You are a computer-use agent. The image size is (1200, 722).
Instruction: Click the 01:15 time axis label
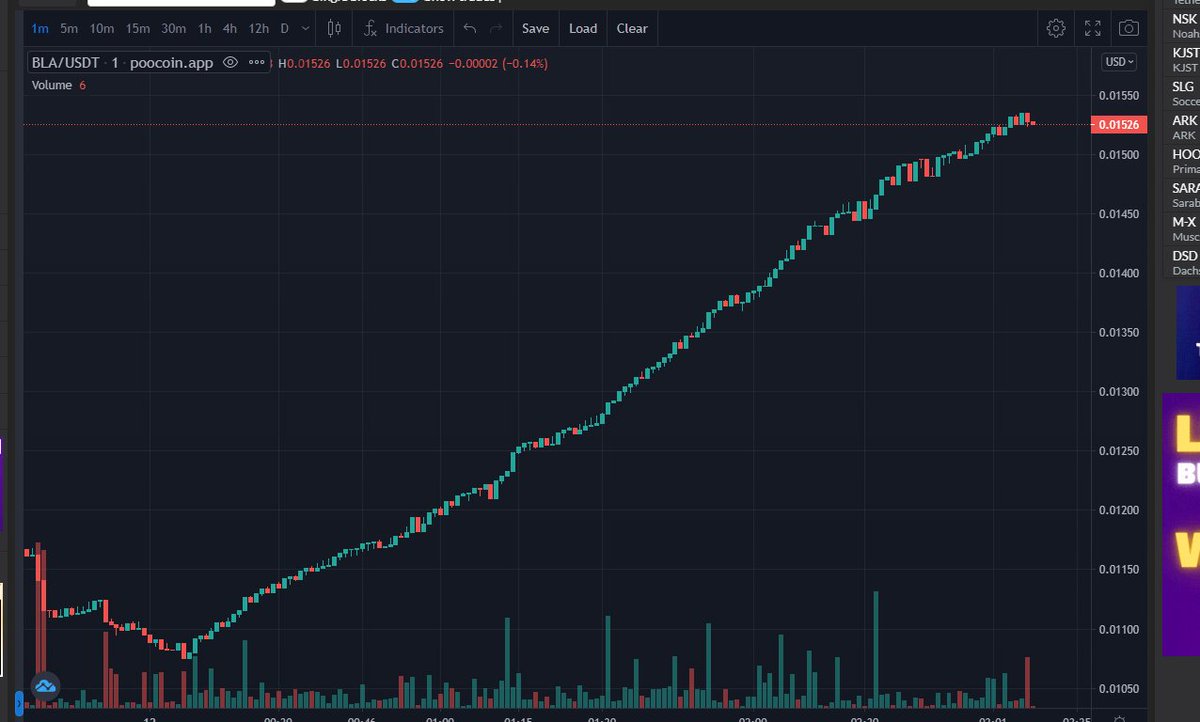point(517,718)
